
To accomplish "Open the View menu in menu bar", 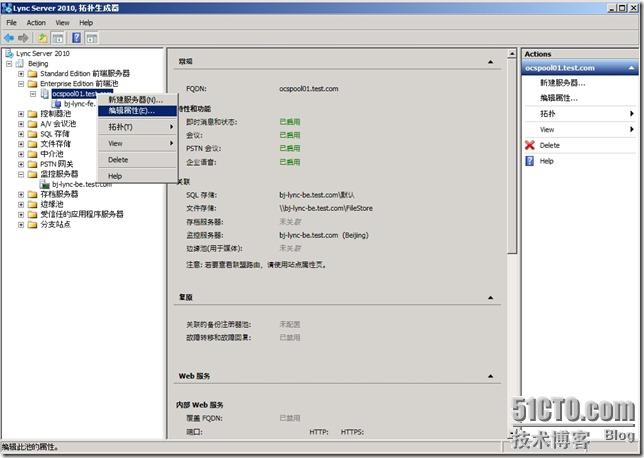I will point(62,23).
